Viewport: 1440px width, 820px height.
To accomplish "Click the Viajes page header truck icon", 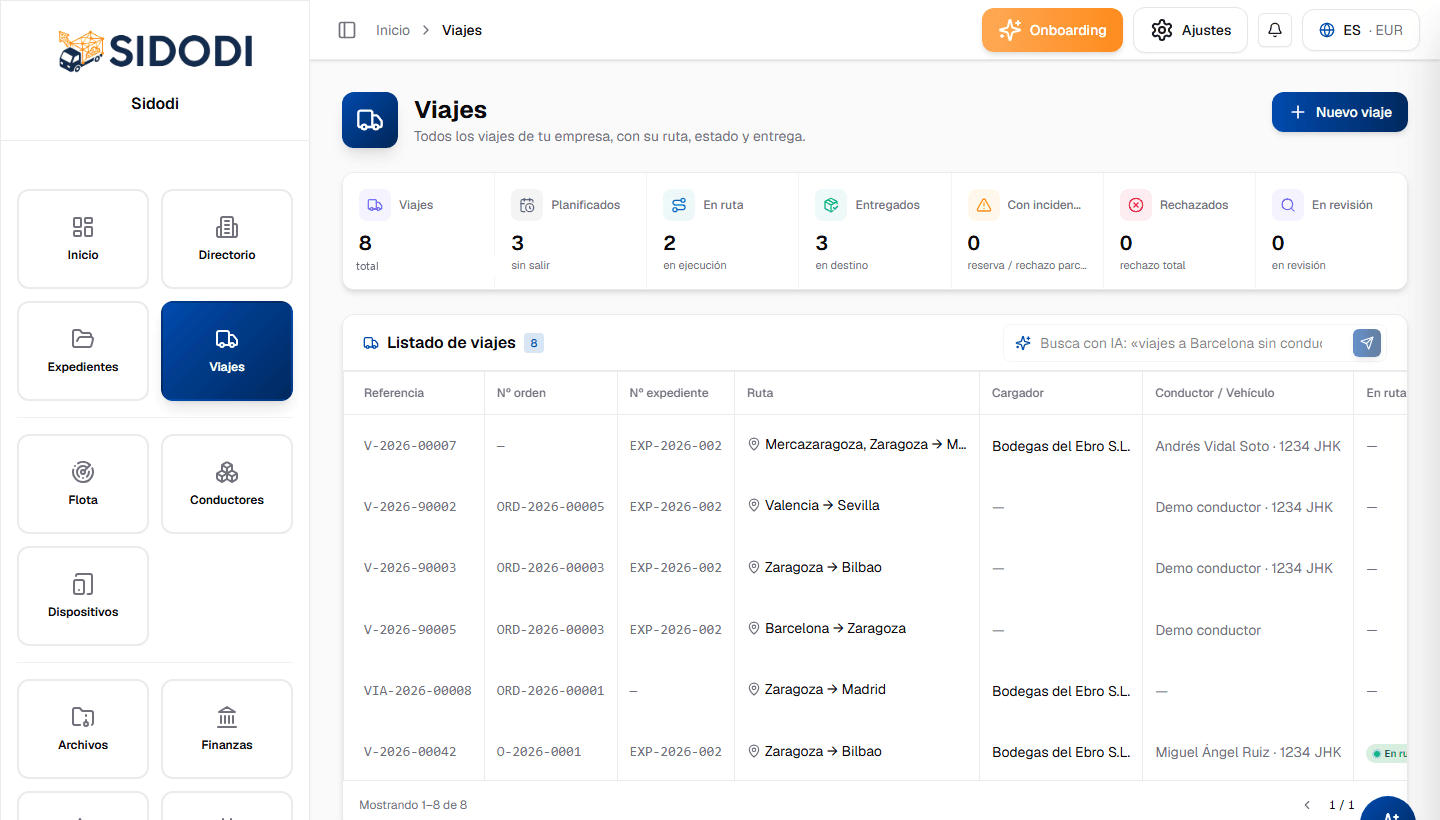I will (370, 120).
